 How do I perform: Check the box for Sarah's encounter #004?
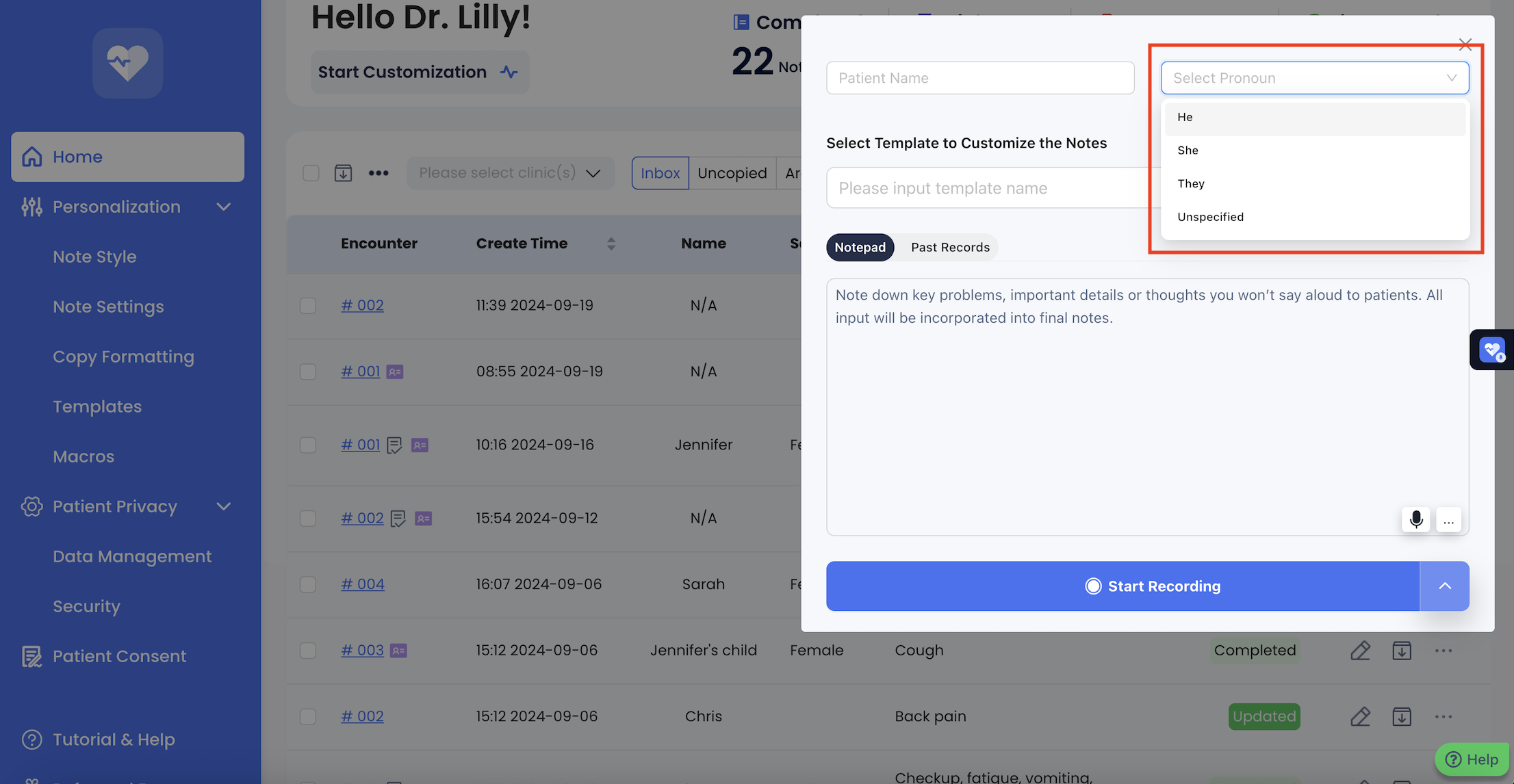(308, 584)
